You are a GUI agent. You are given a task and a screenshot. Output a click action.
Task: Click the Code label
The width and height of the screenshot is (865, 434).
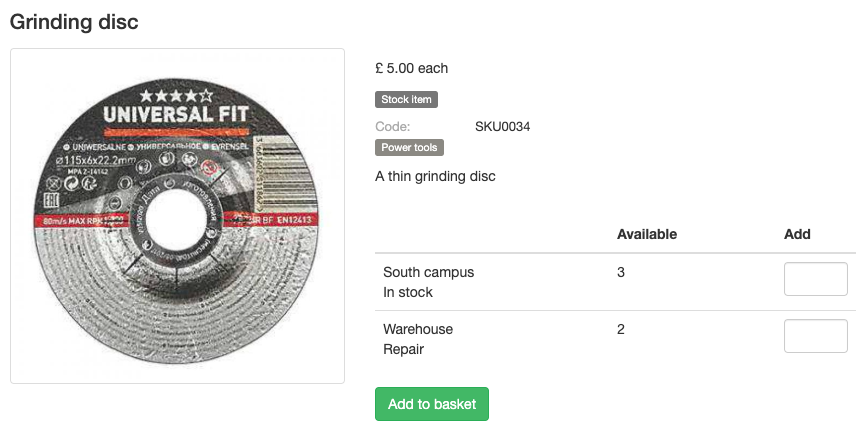tap(393, 126)
